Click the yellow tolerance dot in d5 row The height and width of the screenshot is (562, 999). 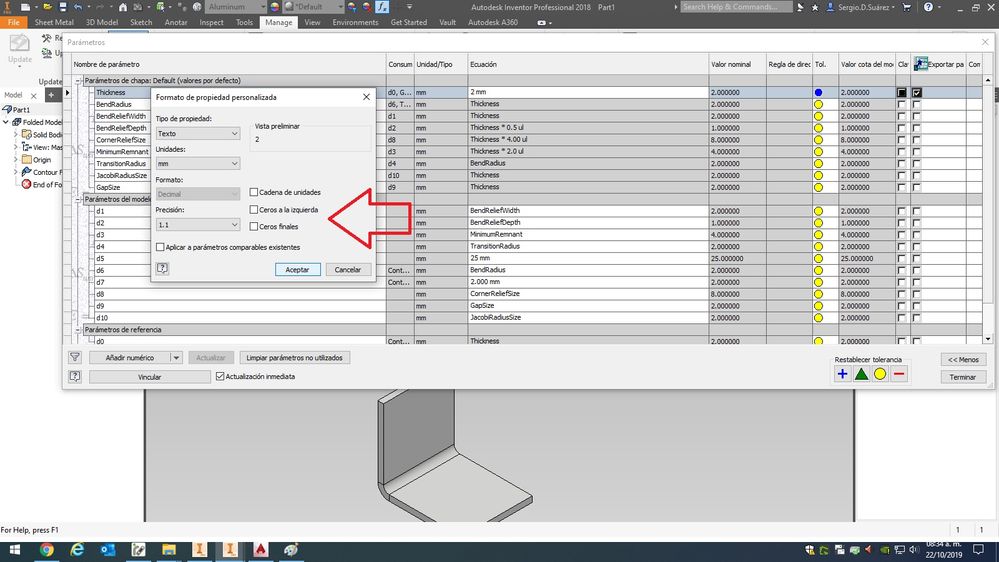pos(818,259)
